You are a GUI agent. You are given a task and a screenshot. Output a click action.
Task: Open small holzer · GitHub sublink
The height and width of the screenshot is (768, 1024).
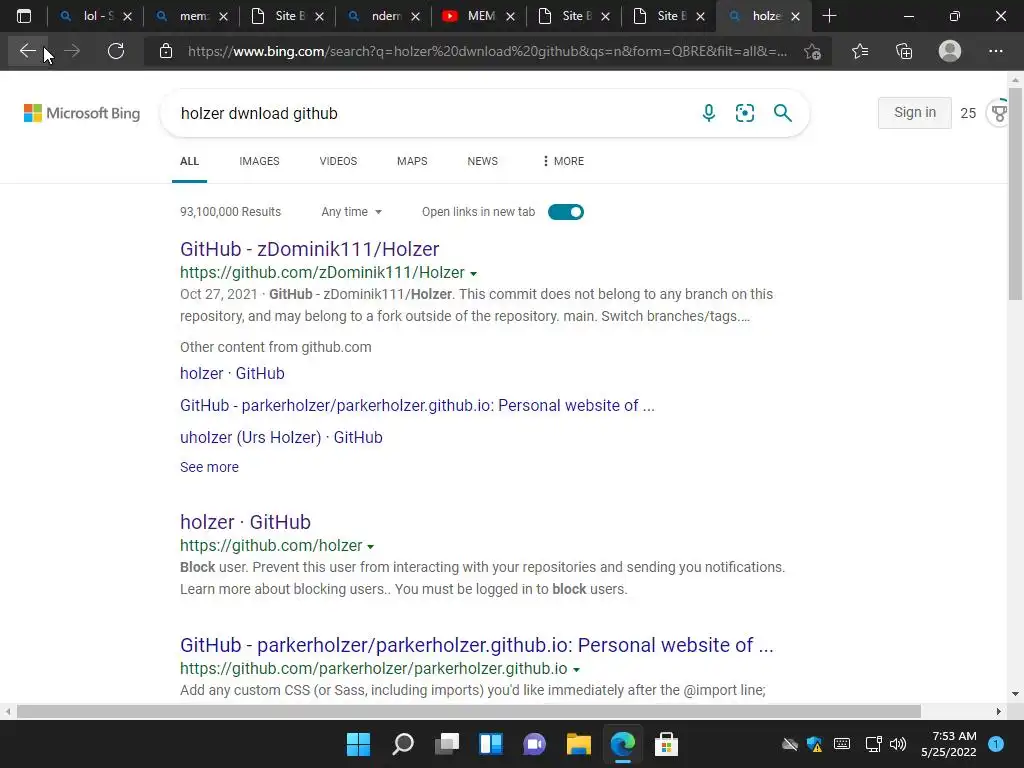[x=232, y=373]
